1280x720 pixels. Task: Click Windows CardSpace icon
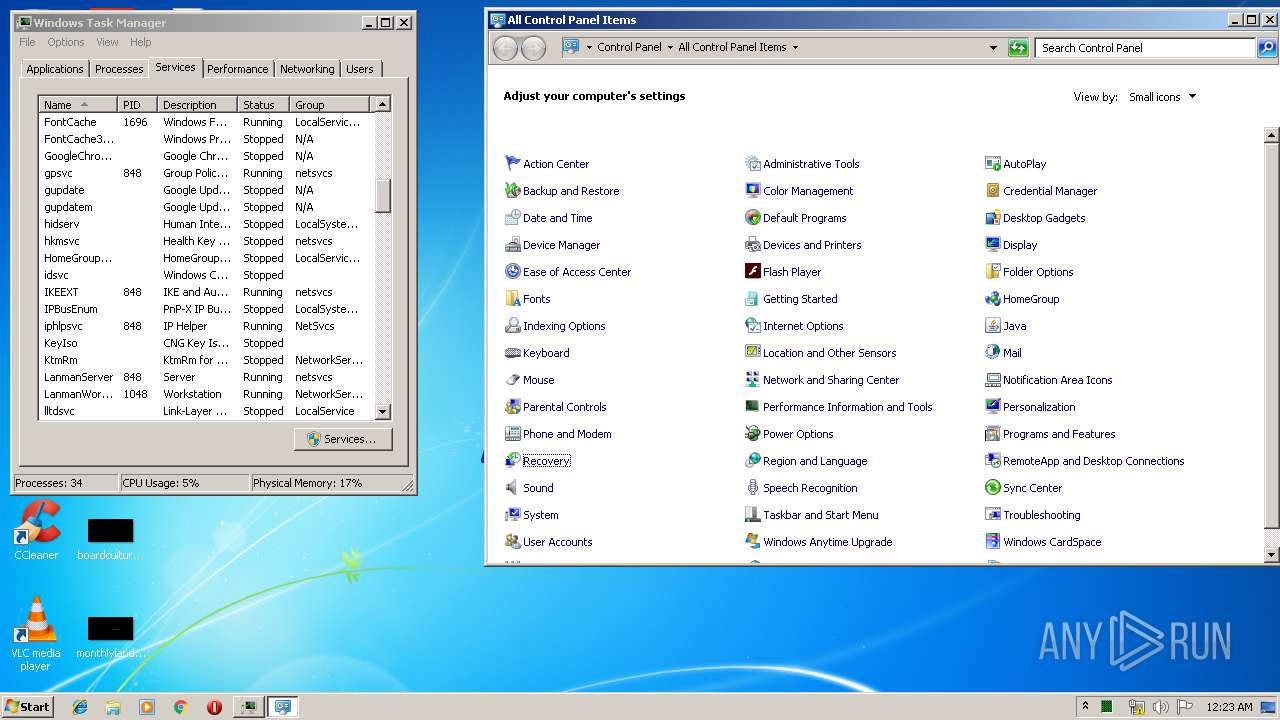click(993, 541)
